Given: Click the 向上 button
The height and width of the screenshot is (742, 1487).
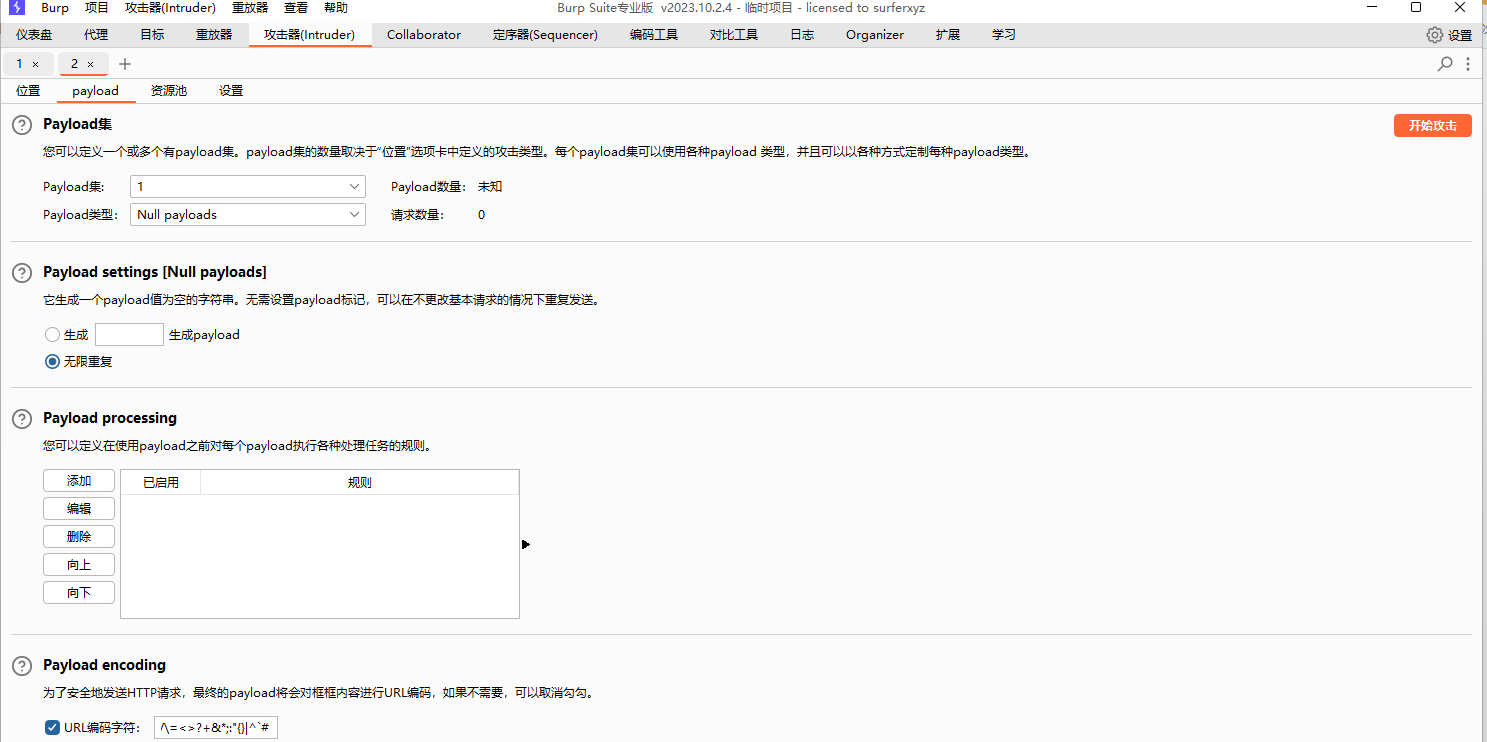Looking at the screenshot, I should pyautogui.click(x=79, y=565).
